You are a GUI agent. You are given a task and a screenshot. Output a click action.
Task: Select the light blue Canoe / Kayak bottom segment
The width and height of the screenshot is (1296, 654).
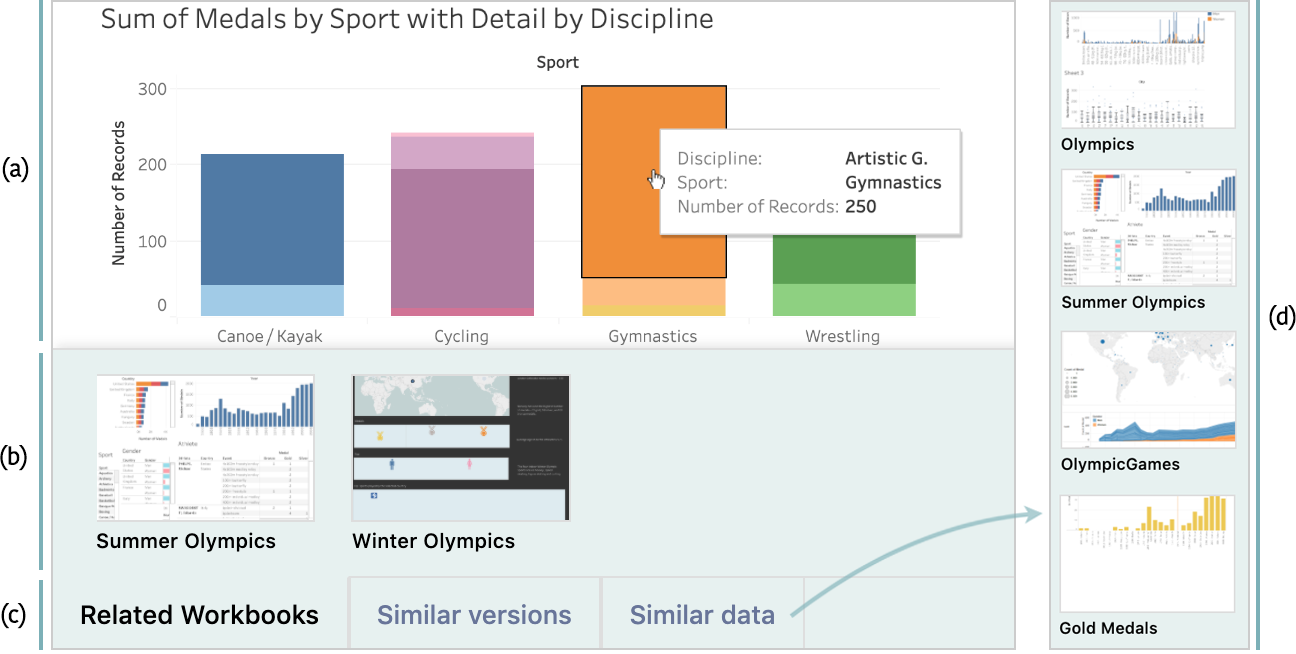coord(272,301)
